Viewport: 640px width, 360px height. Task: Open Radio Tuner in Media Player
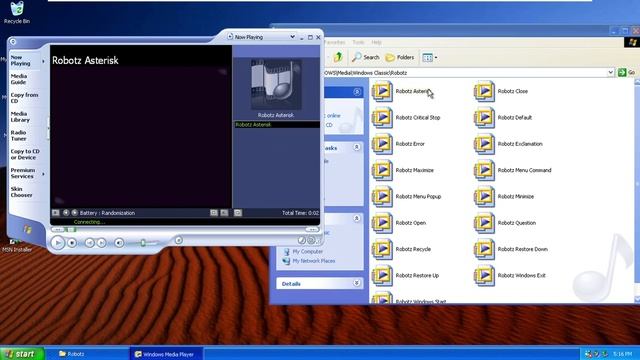19,136
